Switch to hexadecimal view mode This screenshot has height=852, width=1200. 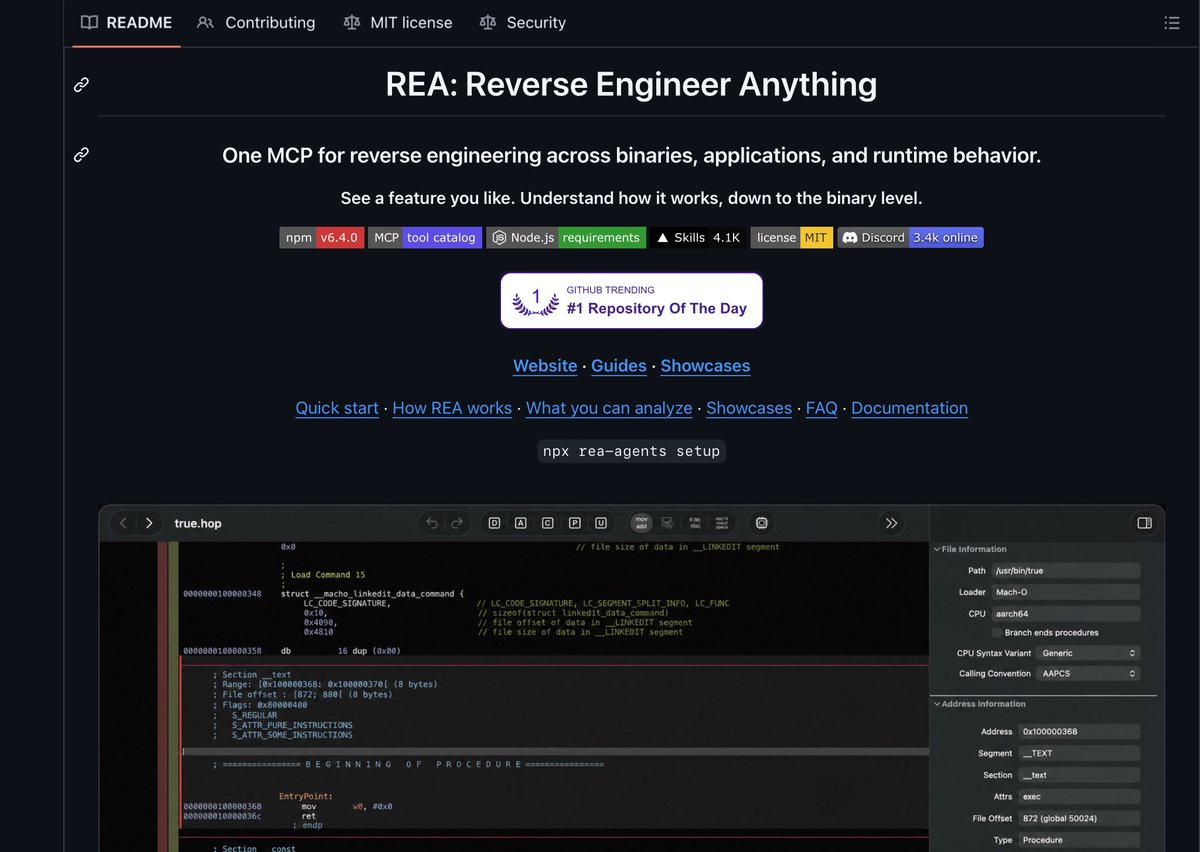(722, 523)
